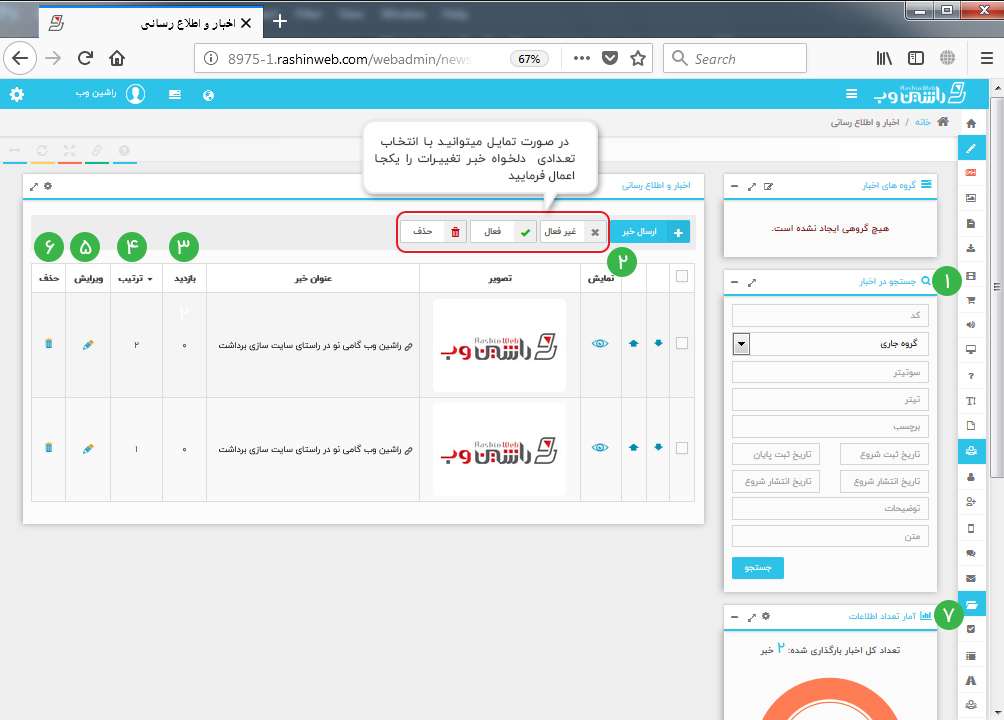
Task: Click the speaker icon in the sidebar
Action: [971, 325]
